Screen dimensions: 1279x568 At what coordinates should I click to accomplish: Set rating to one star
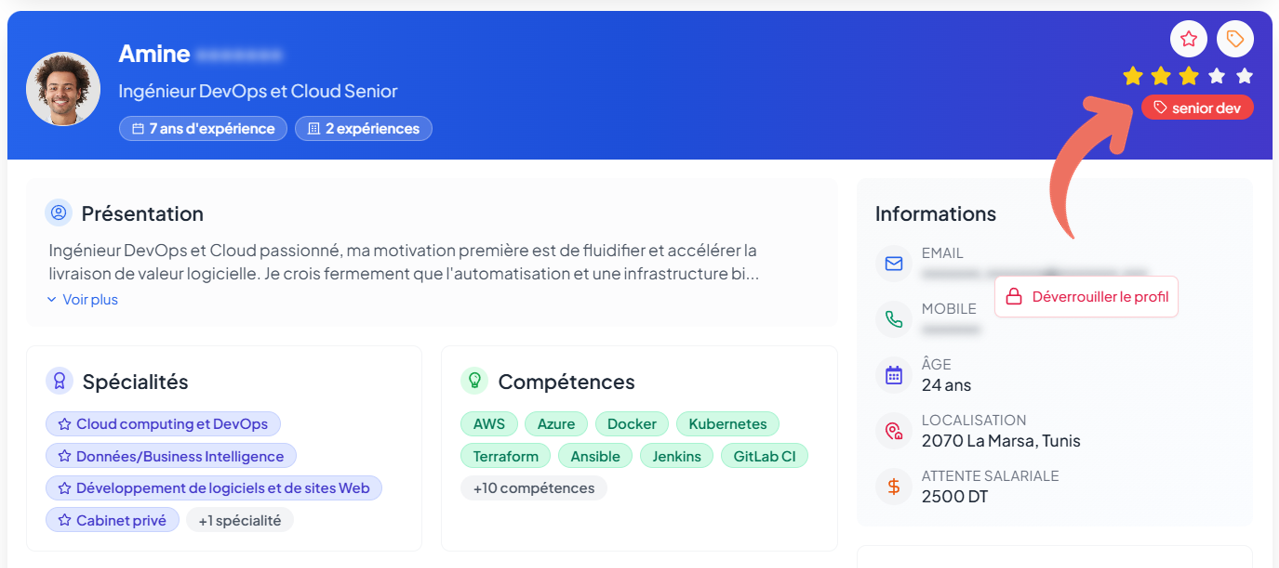[x=1132, y=76]
